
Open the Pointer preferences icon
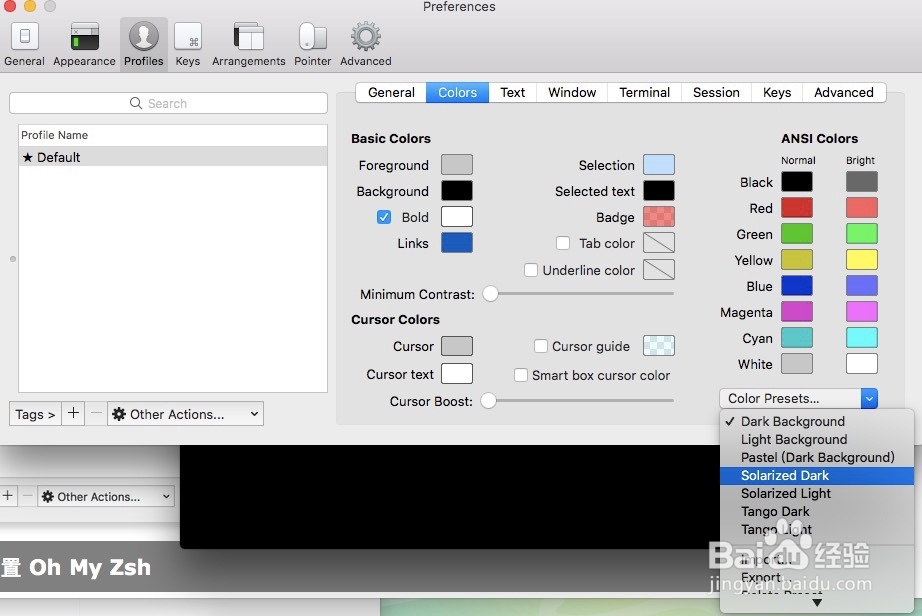pyautogui.click(x=312, y=44)
